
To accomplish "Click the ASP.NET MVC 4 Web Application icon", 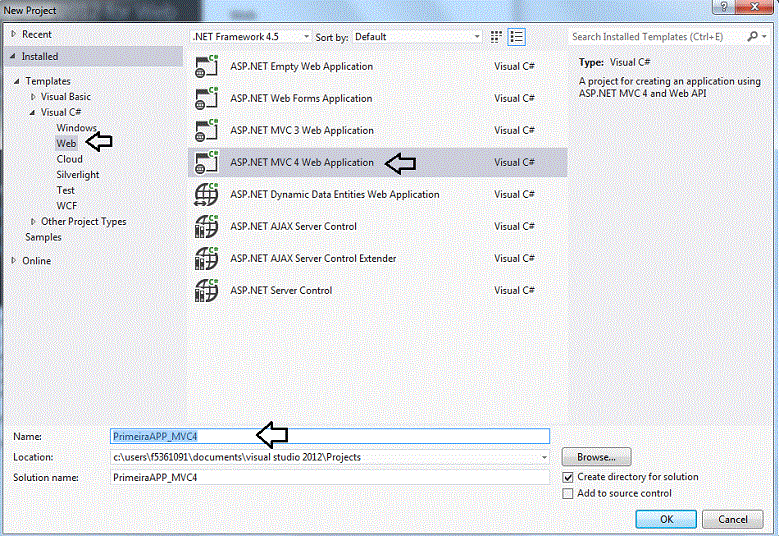I will 206,162.
